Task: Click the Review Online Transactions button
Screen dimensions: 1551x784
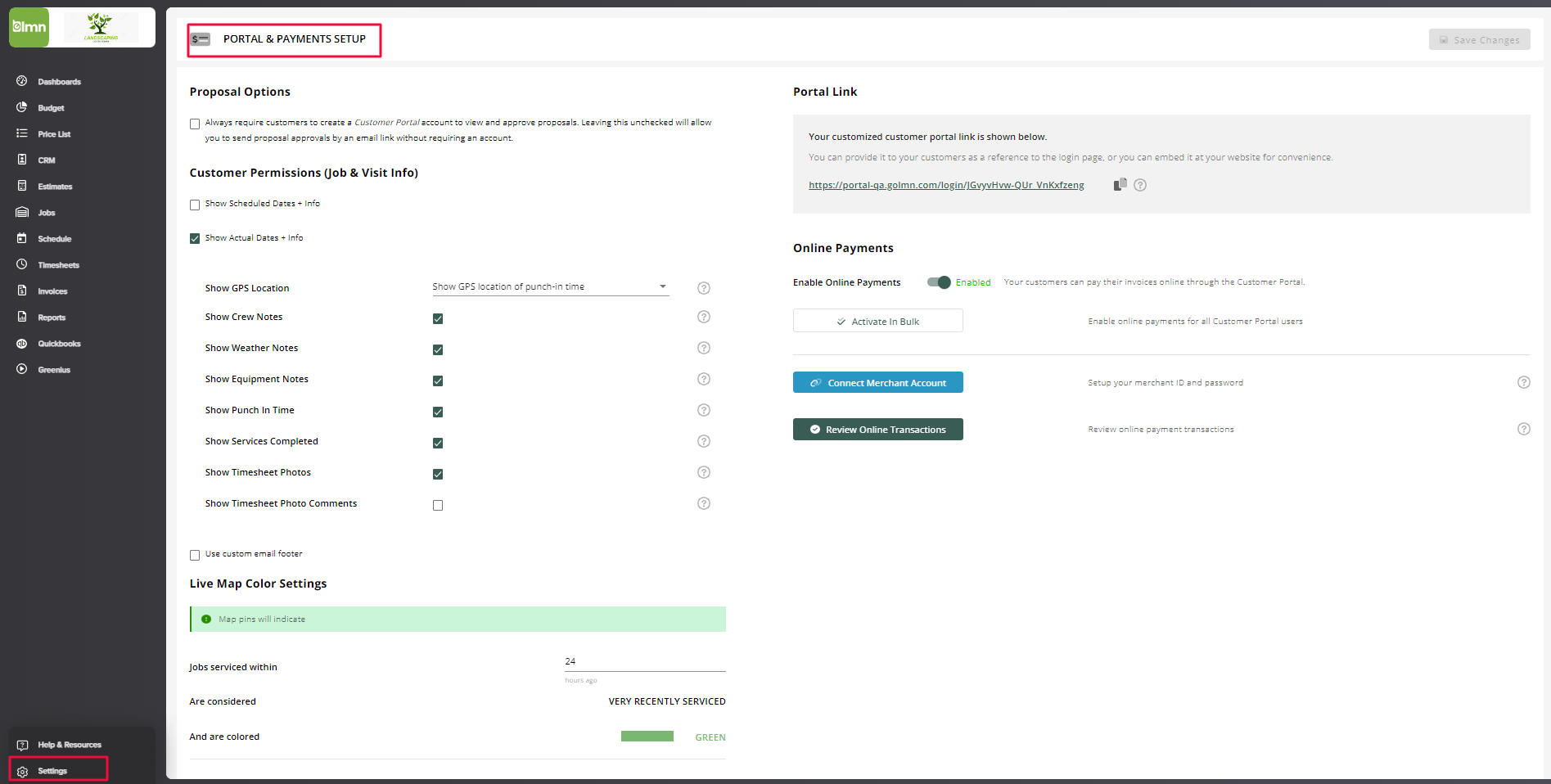Action: pyautogui.click(x=877, y=429)
